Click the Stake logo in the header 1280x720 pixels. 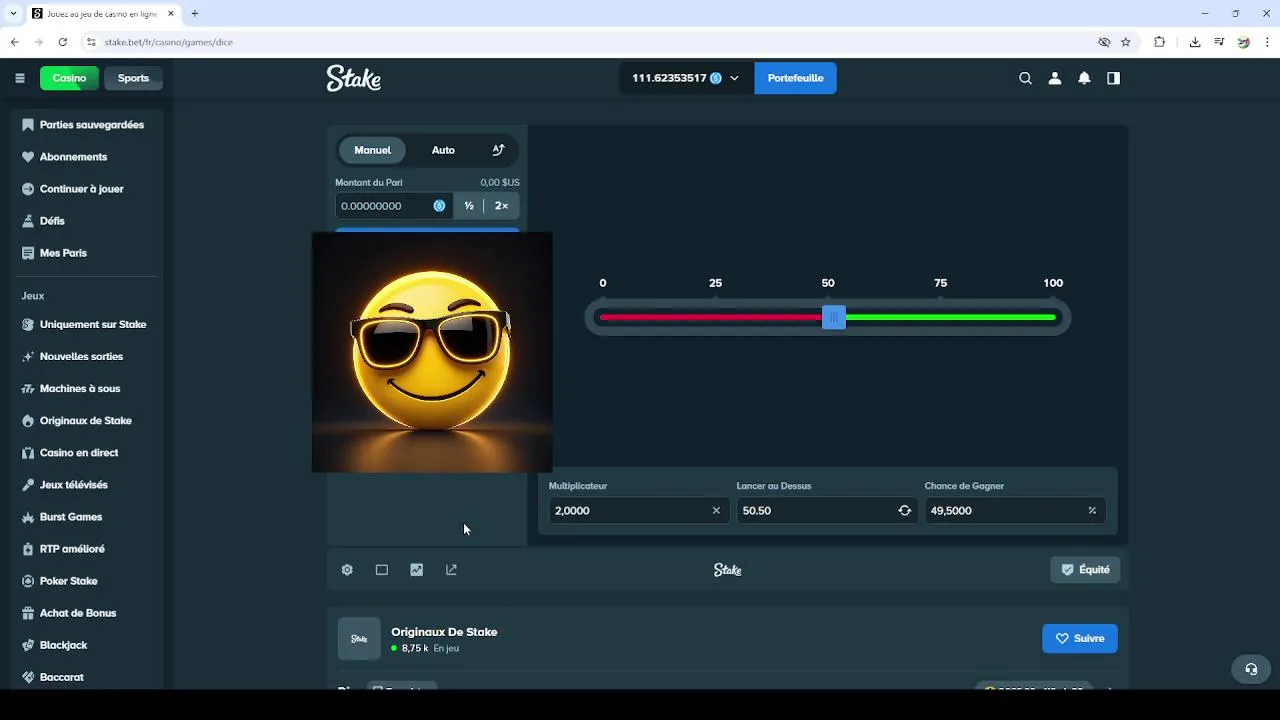[x=354, y=78]
